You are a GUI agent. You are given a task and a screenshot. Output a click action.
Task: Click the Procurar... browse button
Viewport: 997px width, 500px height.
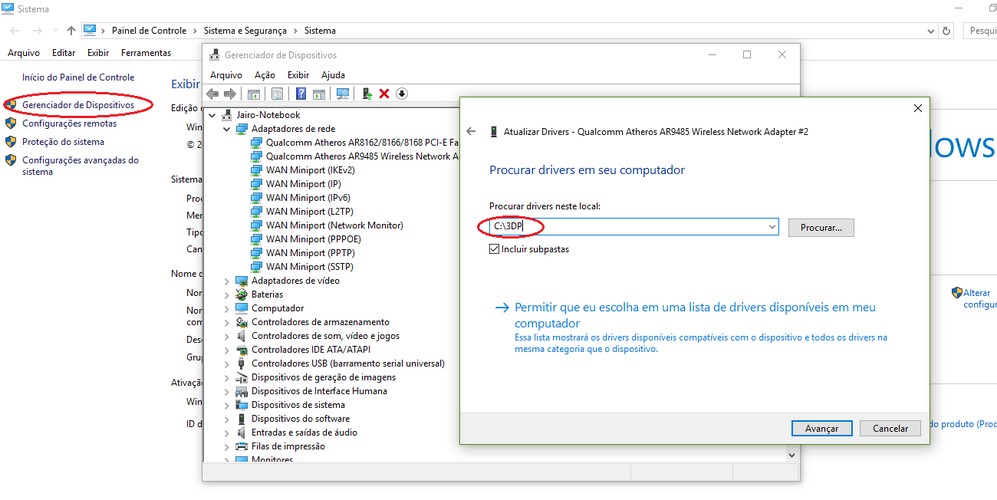point(821,227)
